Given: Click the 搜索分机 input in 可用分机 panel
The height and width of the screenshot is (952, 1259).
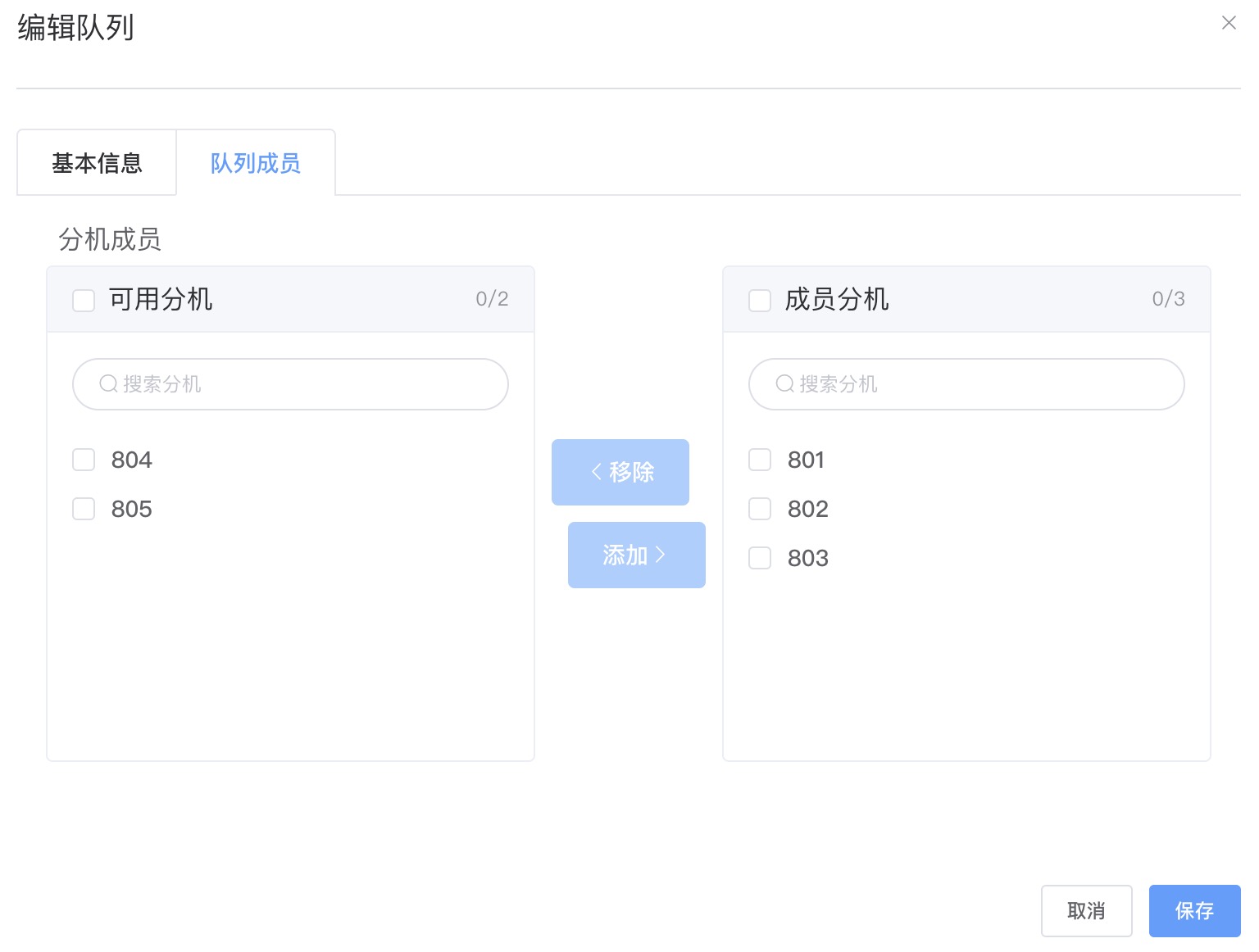Looking at the screenshot, I should pos(290,383).
